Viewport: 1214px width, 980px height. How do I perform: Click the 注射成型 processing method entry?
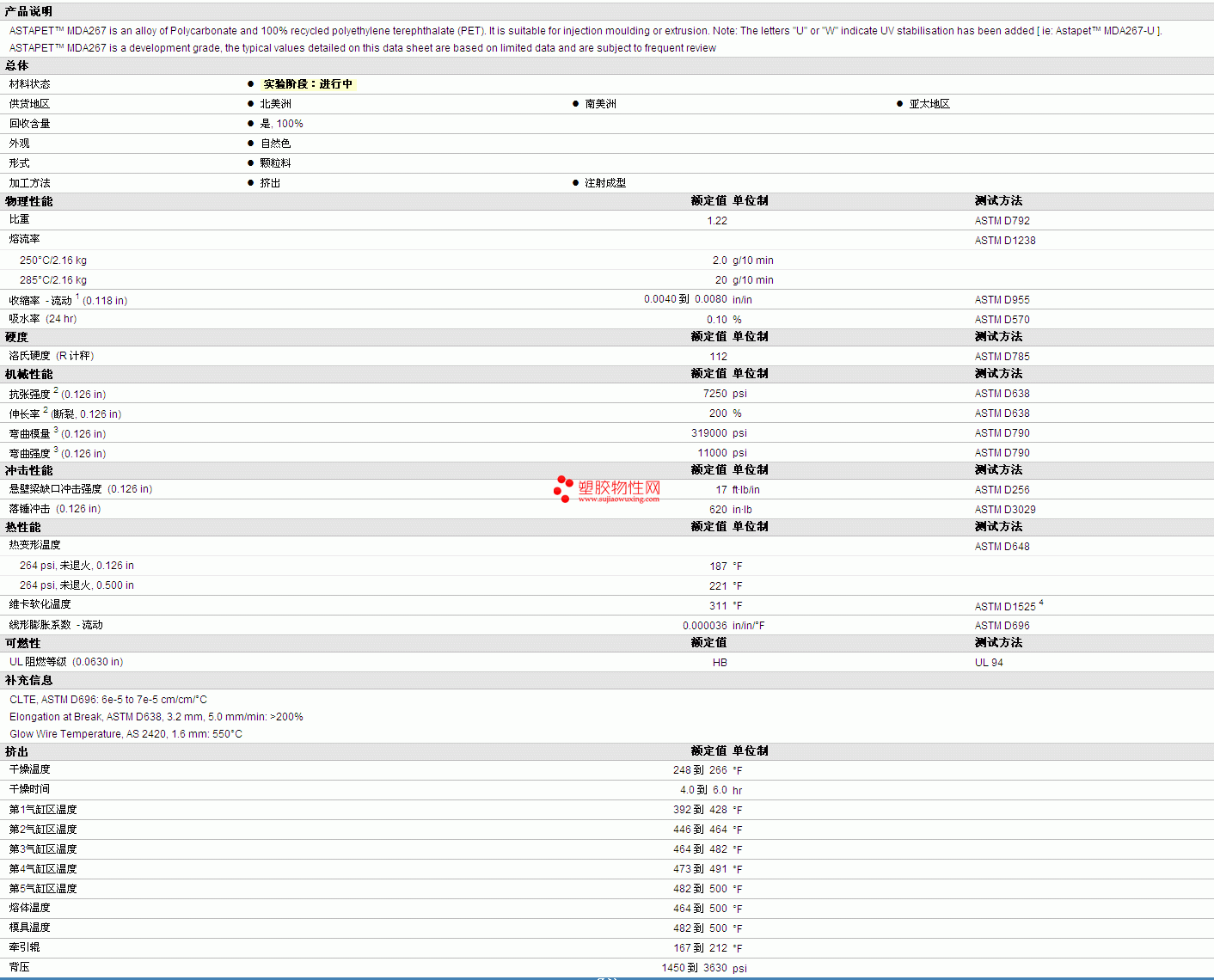point(605,183)
